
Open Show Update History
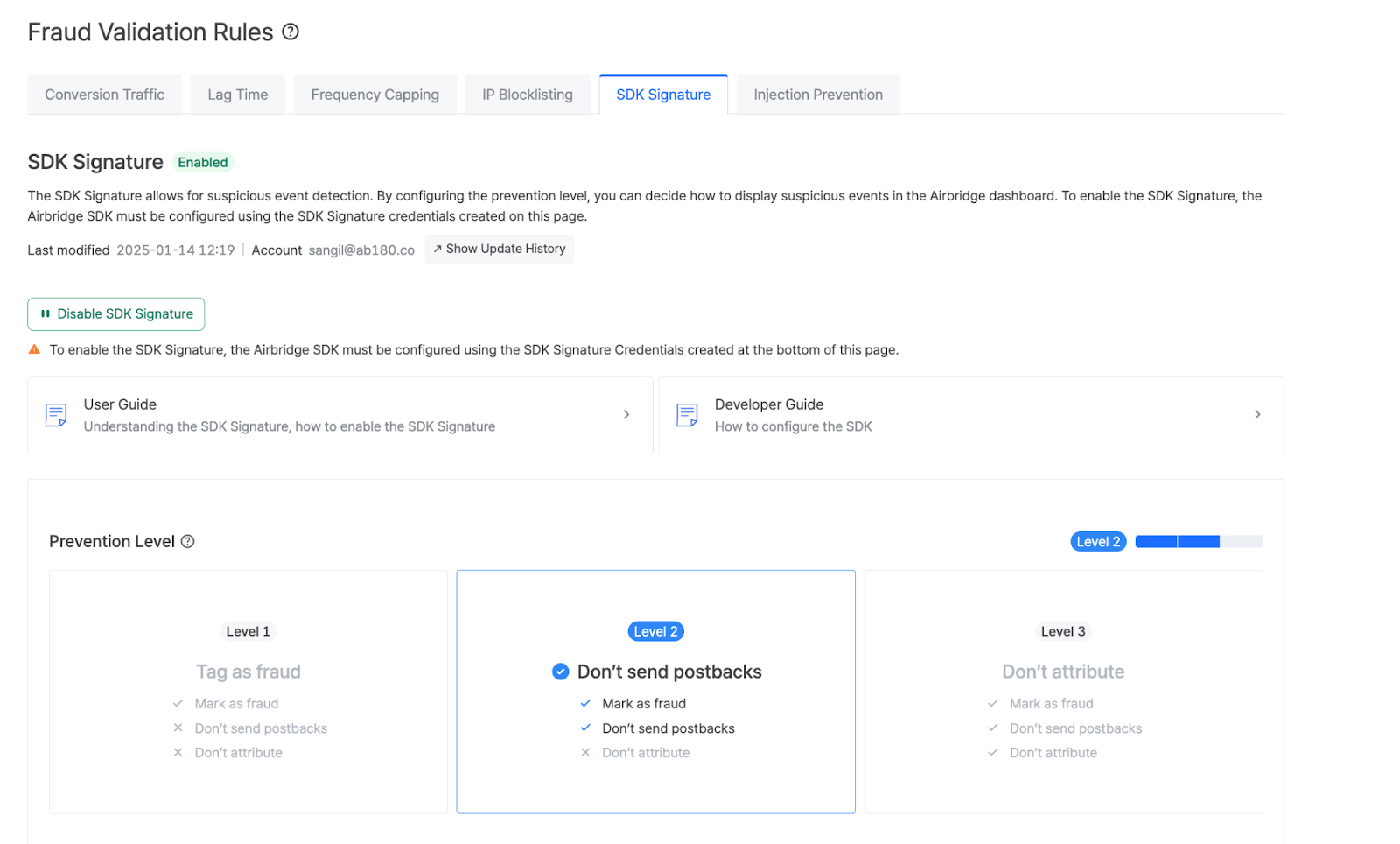pyautogui.click(x=499, y=249)
